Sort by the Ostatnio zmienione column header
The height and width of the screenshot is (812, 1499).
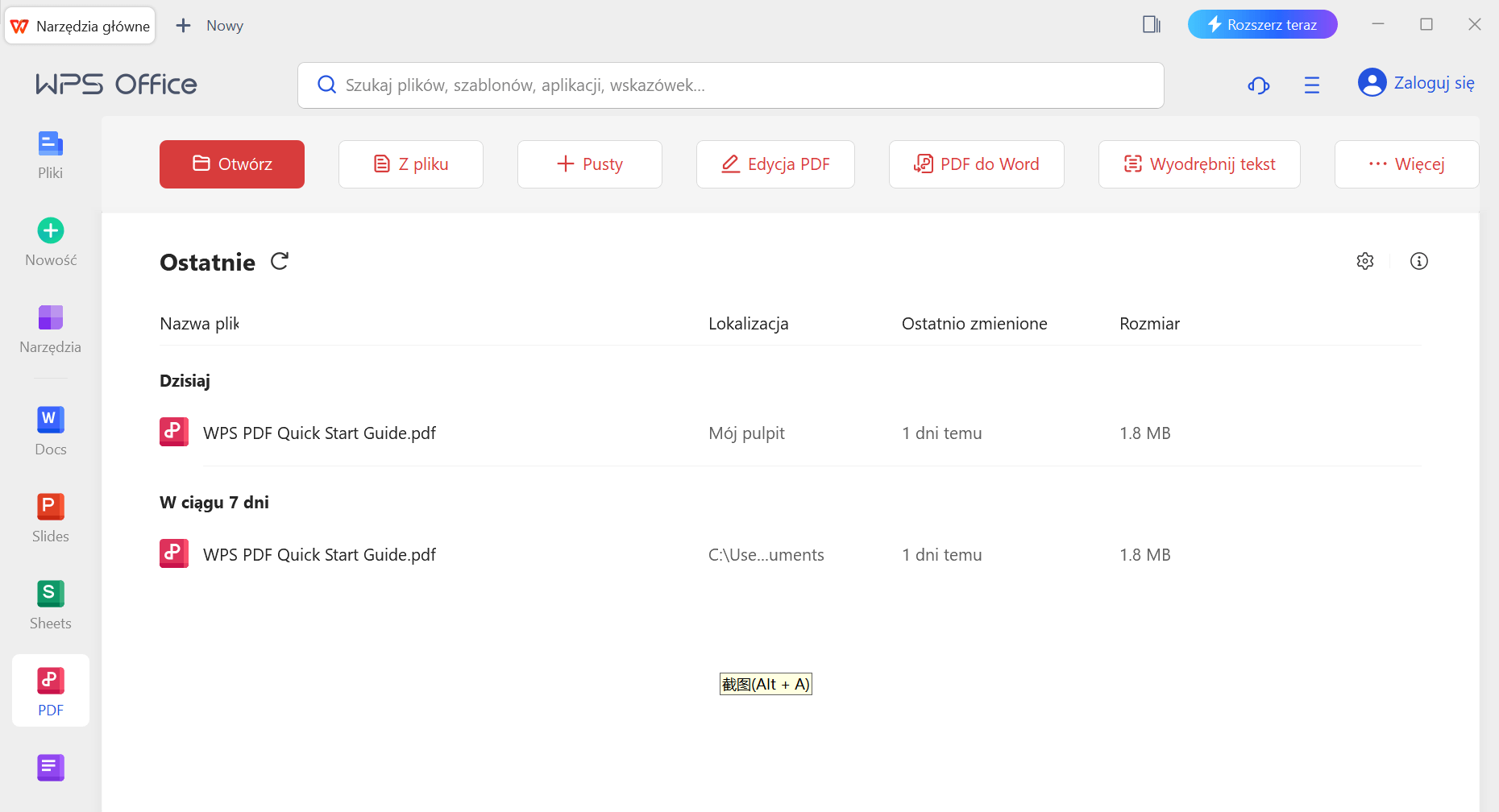(974, 324)
